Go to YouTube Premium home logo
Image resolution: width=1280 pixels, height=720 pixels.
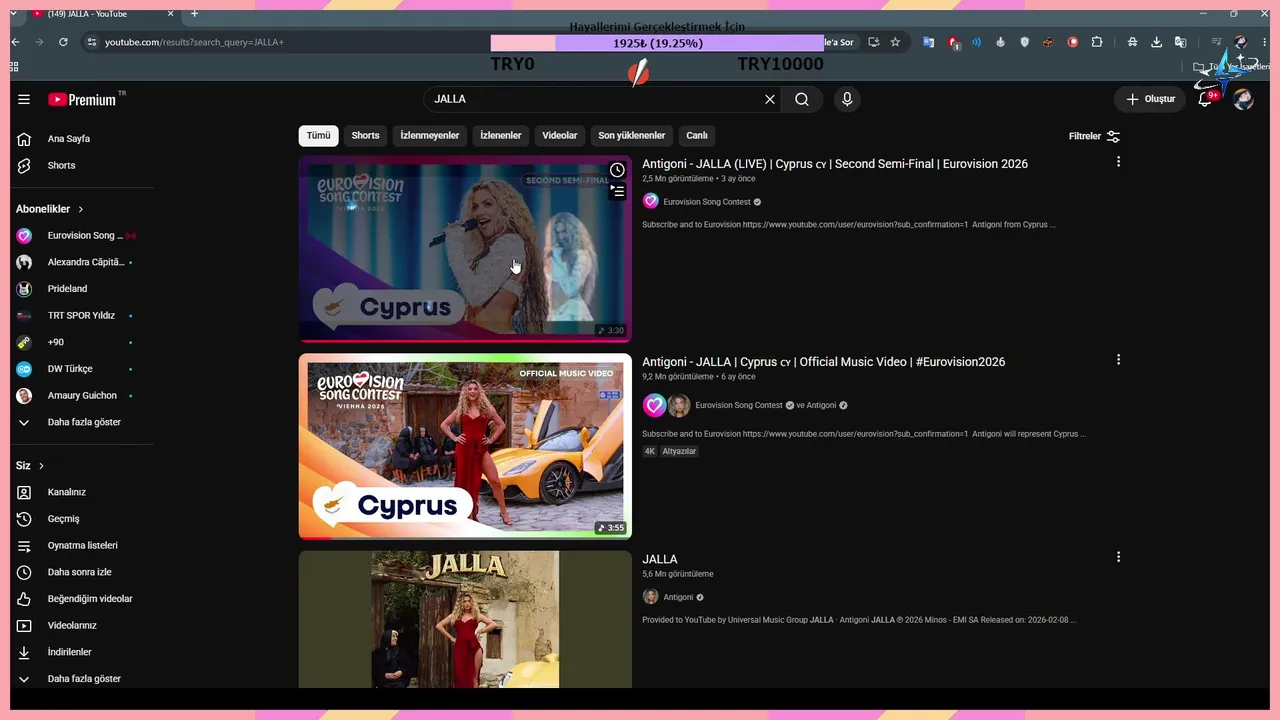(82, 99)
